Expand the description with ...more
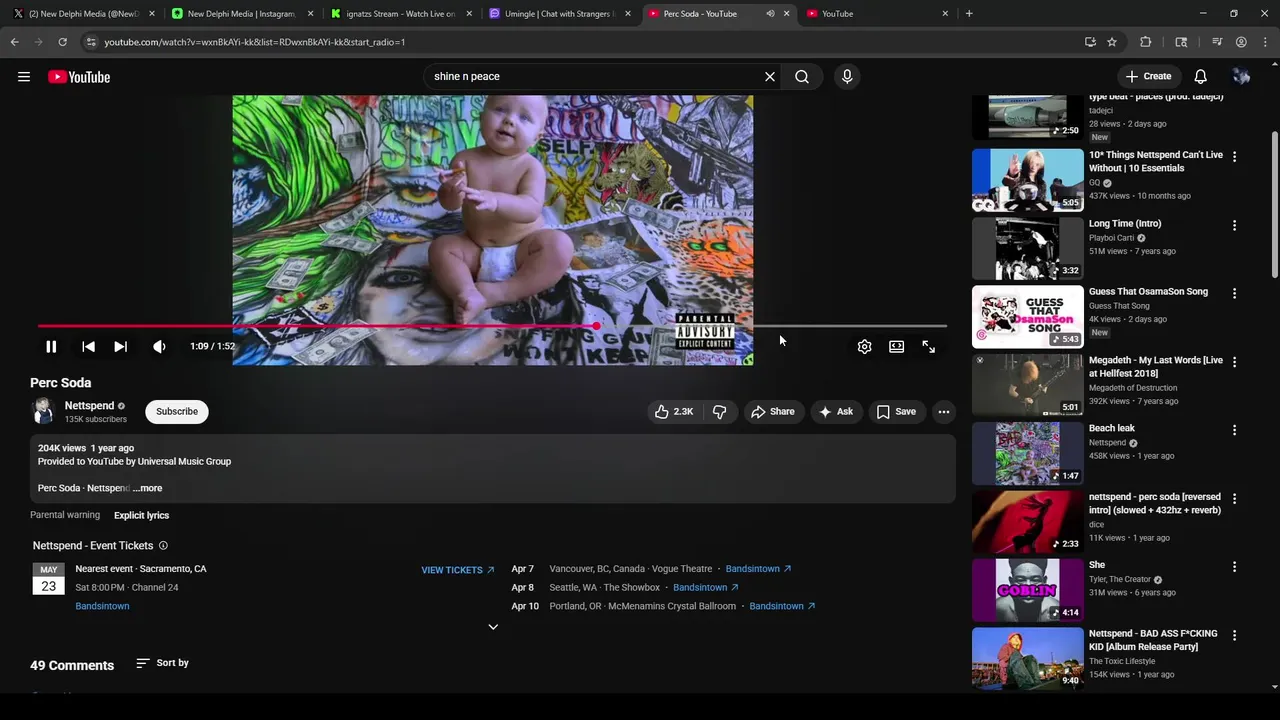 pyautogui.click(x=147, y=489)
